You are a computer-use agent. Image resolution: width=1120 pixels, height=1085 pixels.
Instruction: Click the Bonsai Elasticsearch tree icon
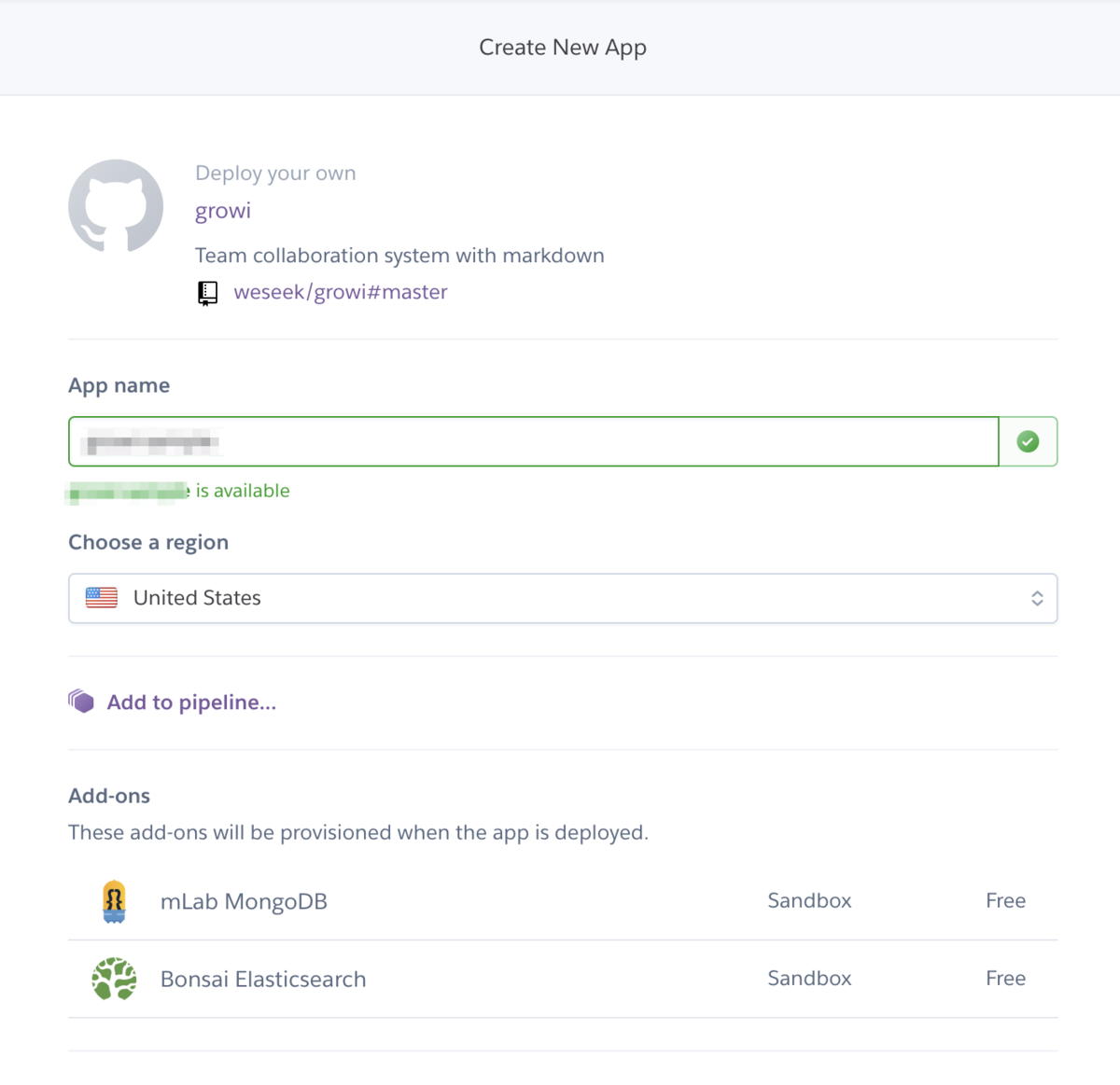pos(114,979)
